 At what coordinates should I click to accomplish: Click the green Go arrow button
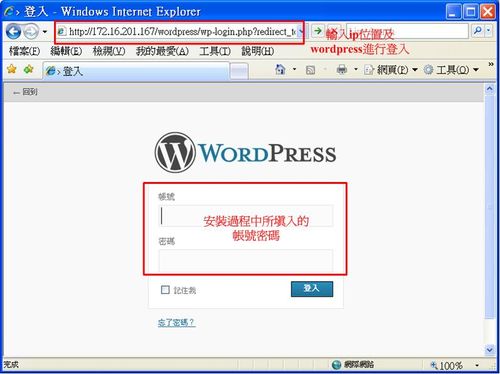[x=318, y=31]
